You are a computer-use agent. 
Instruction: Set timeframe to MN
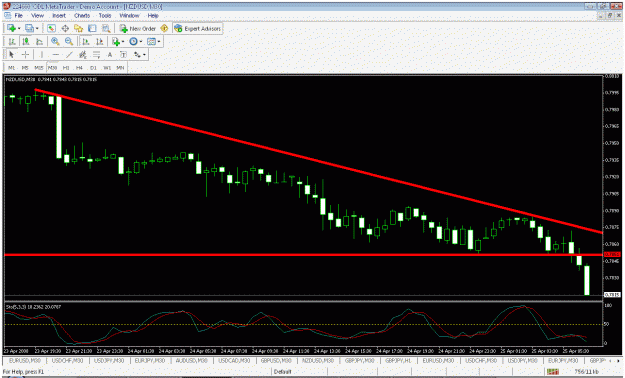pos(120,68)
